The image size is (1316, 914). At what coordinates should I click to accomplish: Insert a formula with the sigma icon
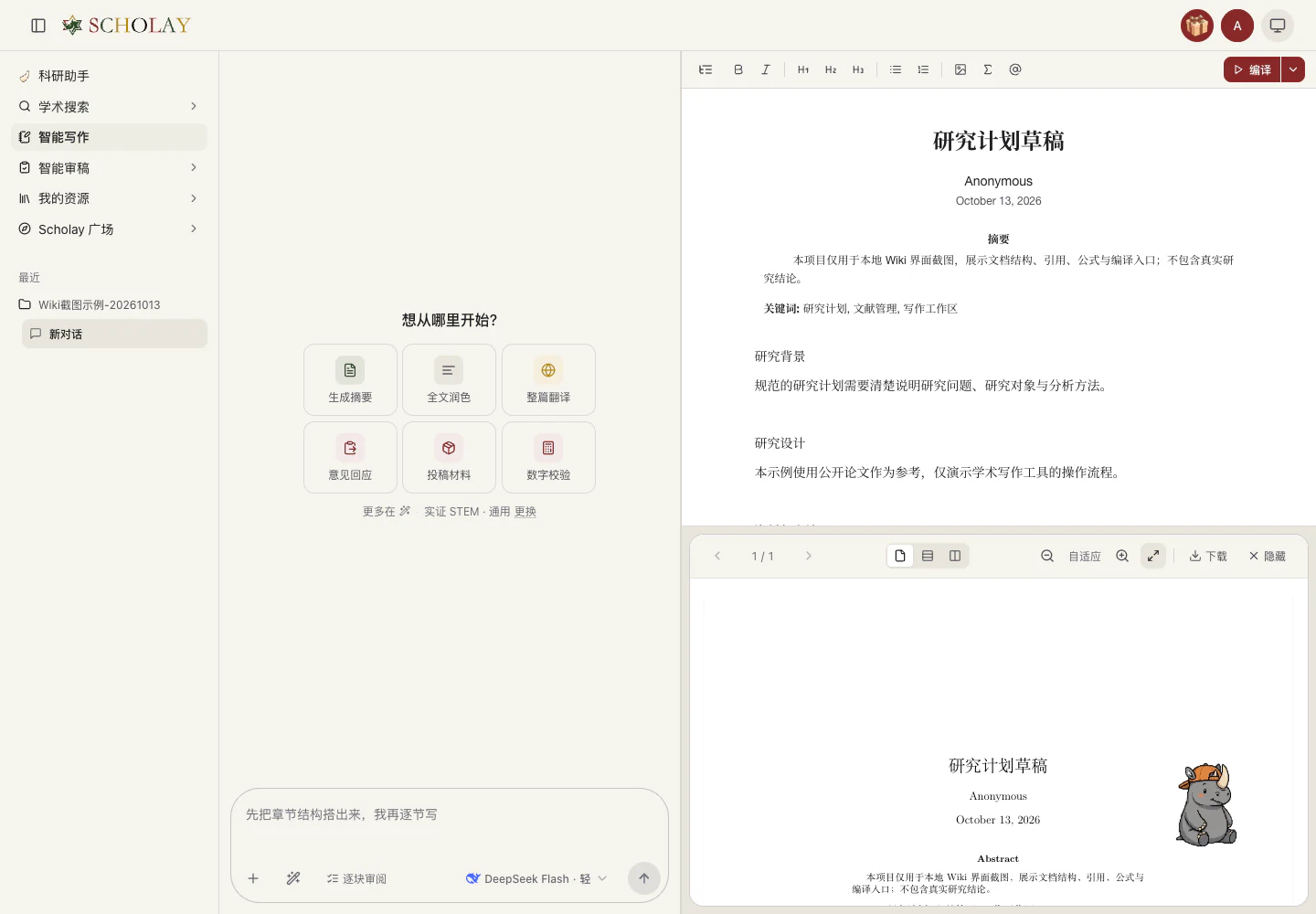tap(988, 69)
